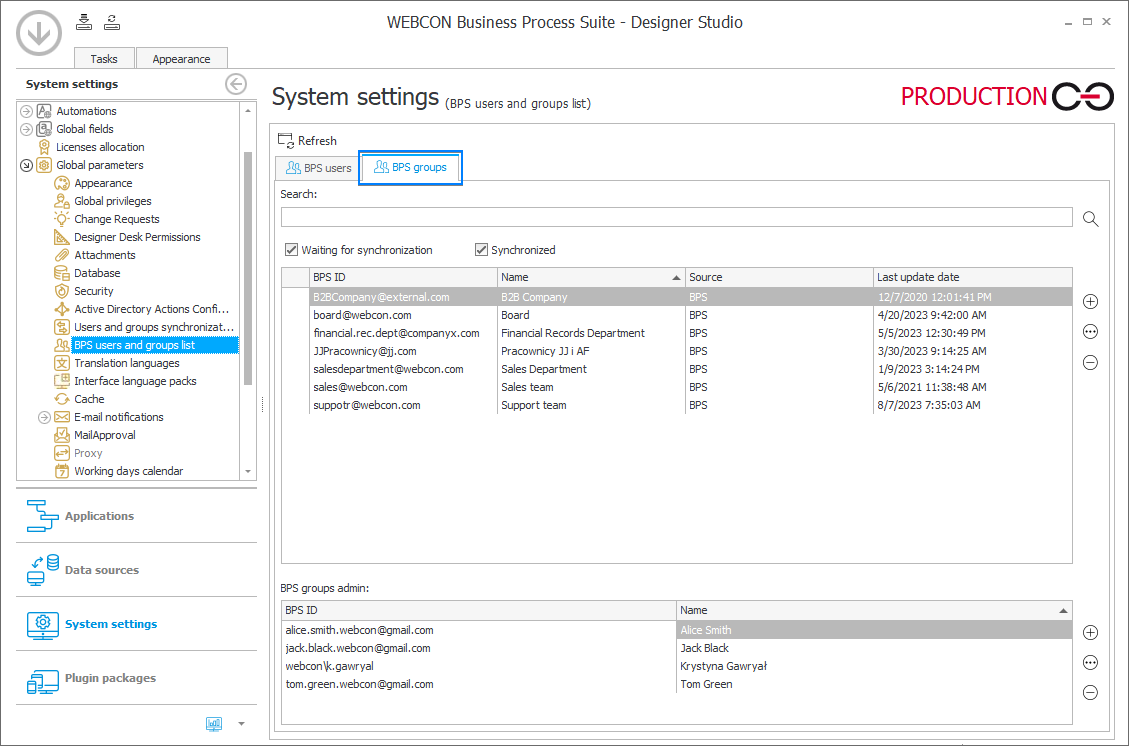Viewport: 1129px width, 746px height.
Task: Sort groups by Last update date header
Action: pyautogui.click(x=973, y=277)
